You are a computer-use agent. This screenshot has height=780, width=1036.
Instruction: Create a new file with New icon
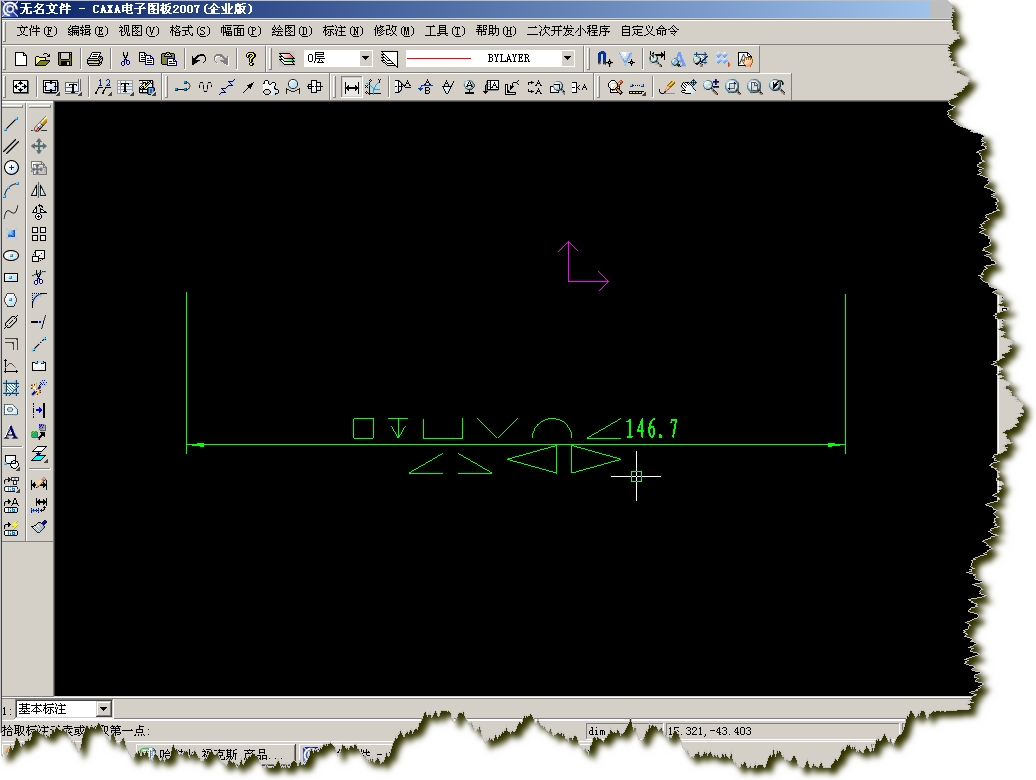pos(20,59)
